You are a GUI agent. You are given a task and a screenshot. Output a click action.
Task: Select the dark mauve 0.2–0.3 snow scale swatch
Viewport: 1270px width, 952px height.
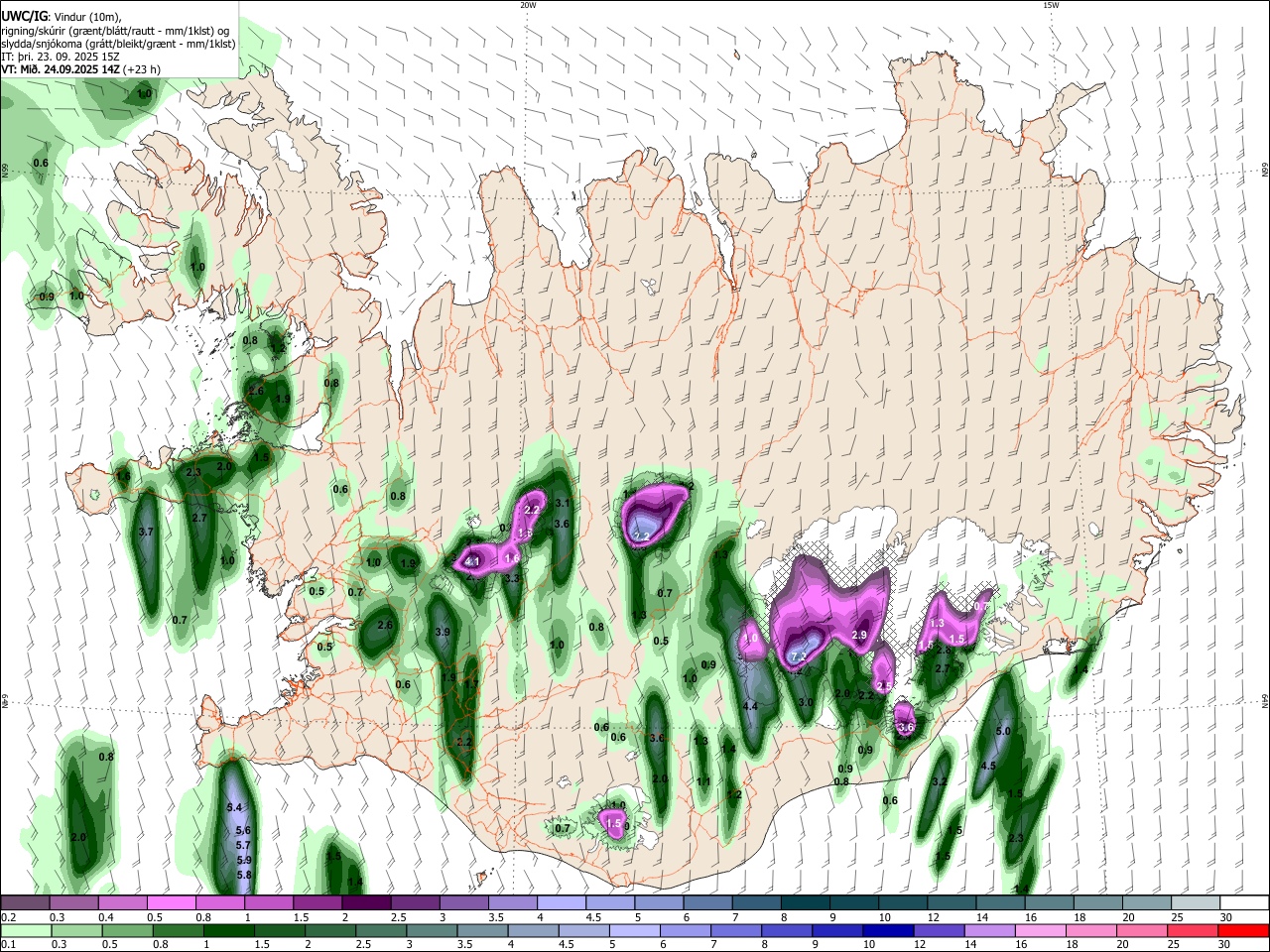point(25,903)
